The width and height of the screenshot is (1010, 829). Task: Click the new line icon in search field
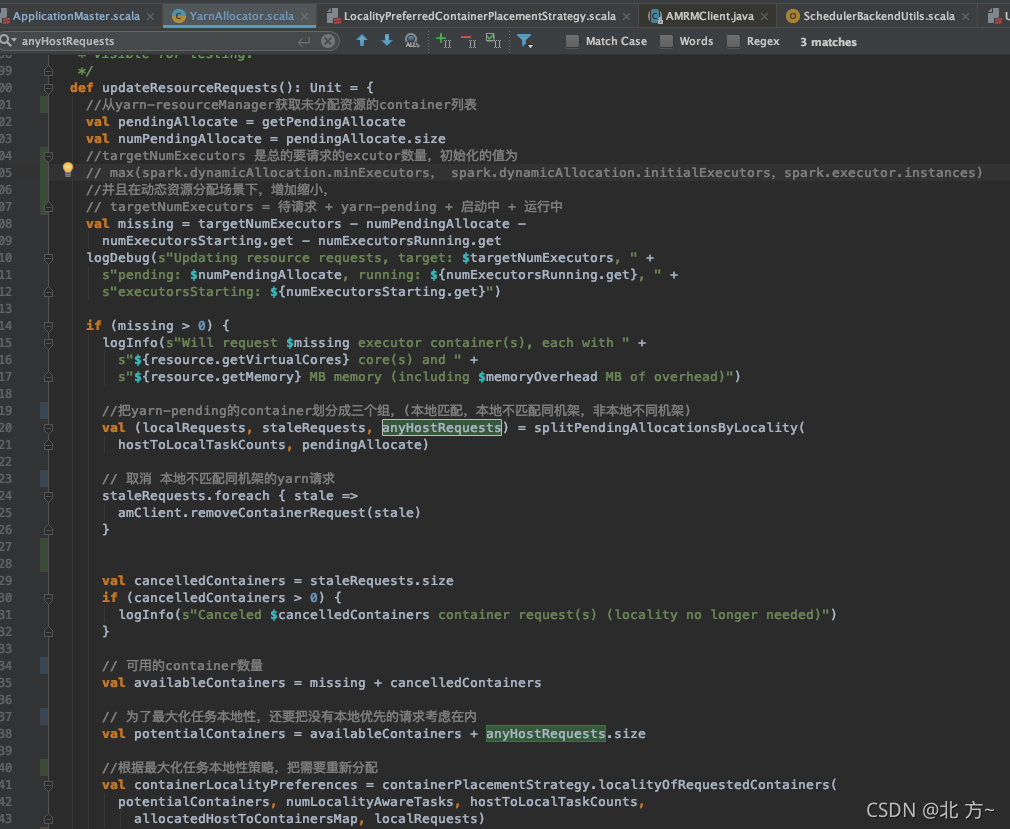coord(304,41)
